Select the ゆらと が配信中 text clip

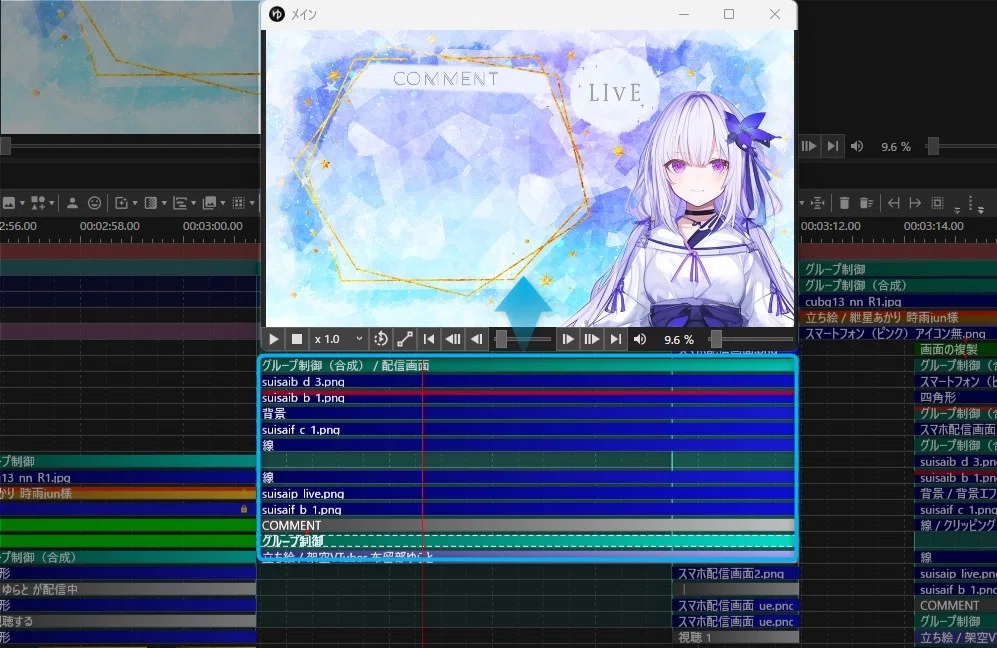click(x=128, y=589)
